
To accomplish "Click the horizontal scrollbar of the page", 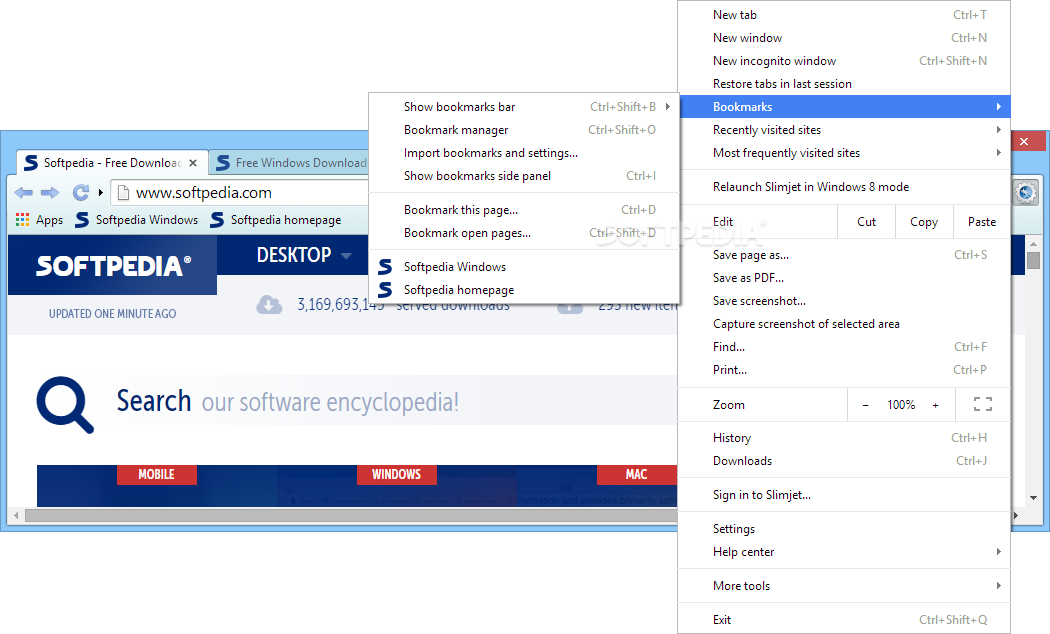I will 351,516.
